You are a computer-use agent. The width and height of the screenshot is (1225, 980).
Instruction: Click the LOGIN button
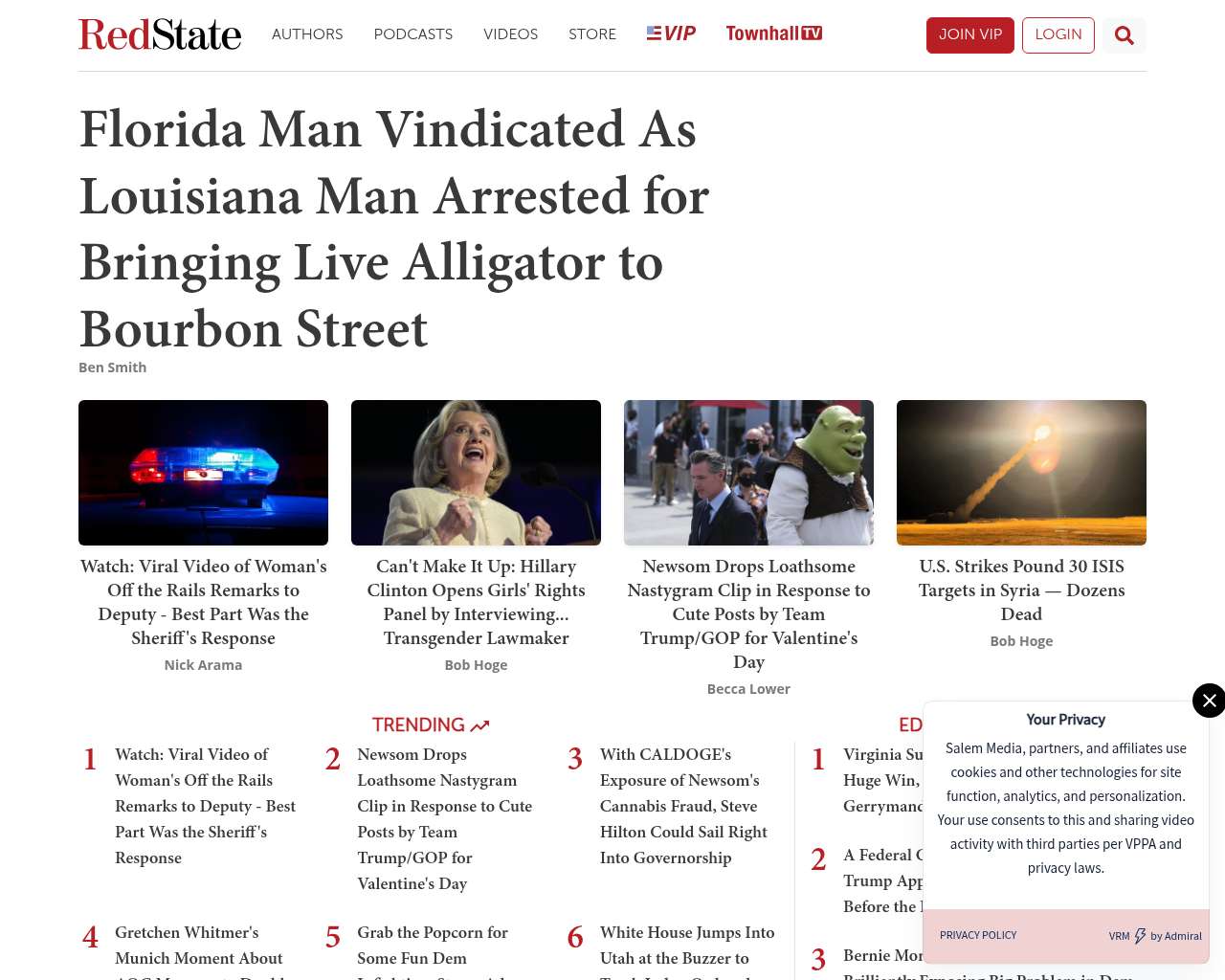(1058, 35)
